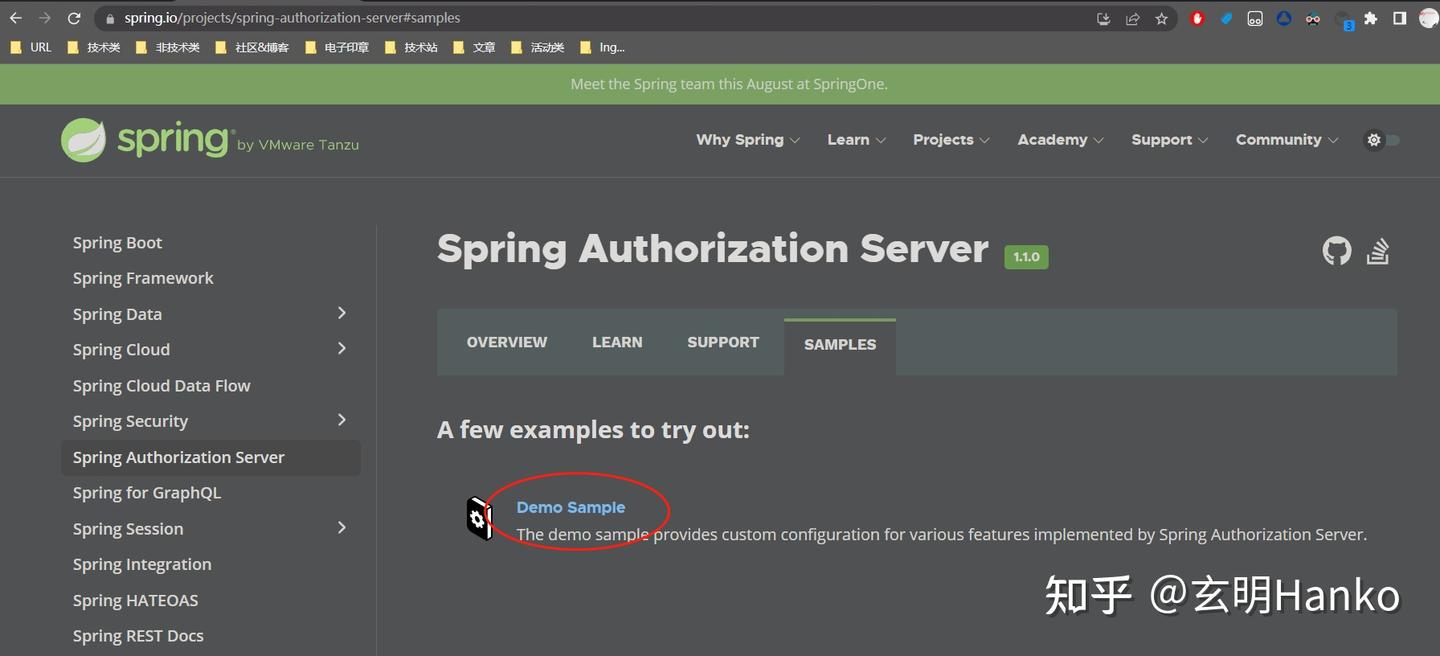Open the 文章 bookmarks folder

(x=474, y=47)
